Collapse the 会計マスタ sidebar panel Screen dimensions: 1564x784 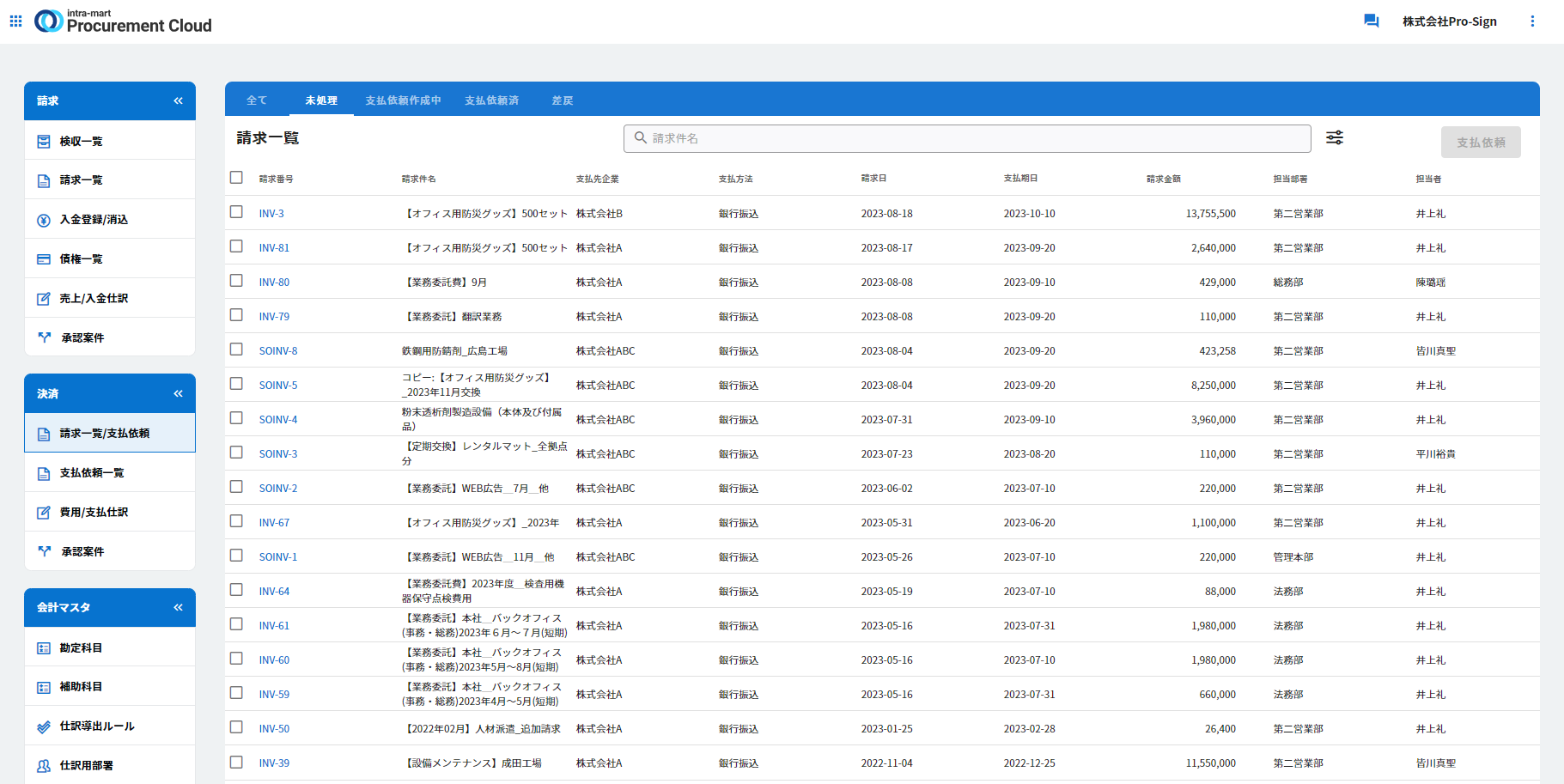click(178, 607)
